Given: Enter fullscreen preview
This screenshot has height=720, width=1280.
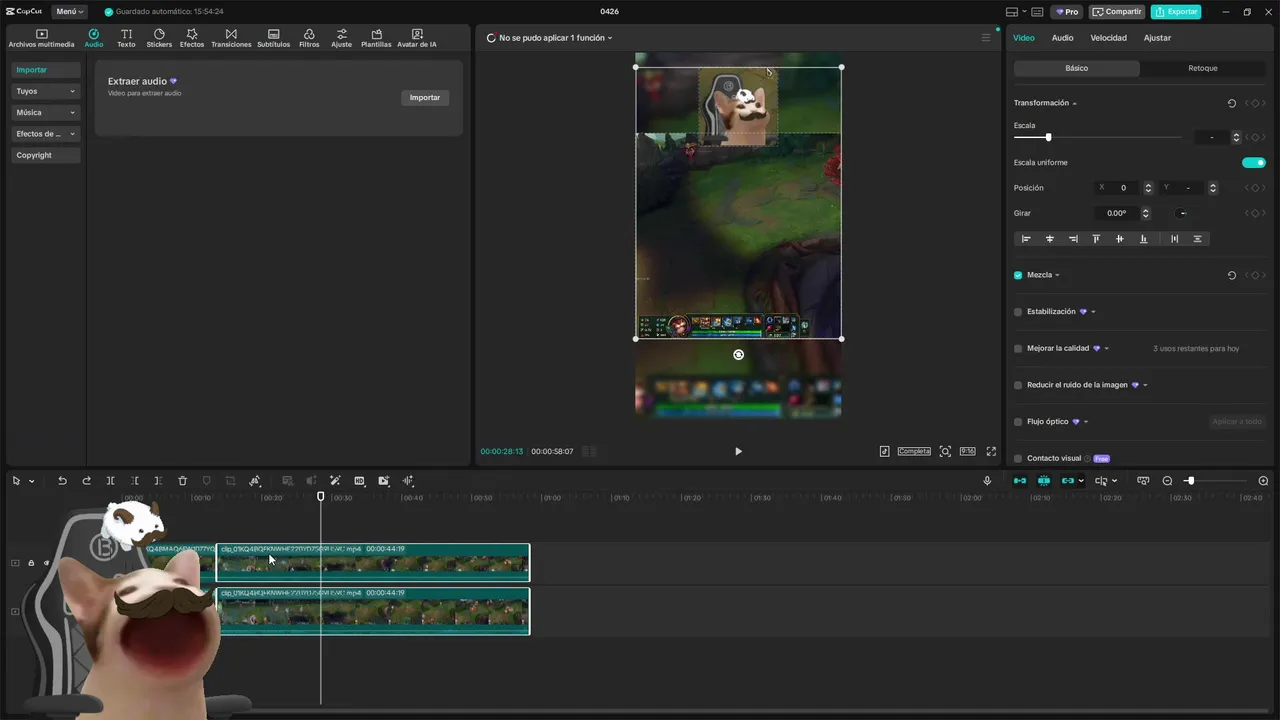Looking at the screenshot, I should pos(991,451).
